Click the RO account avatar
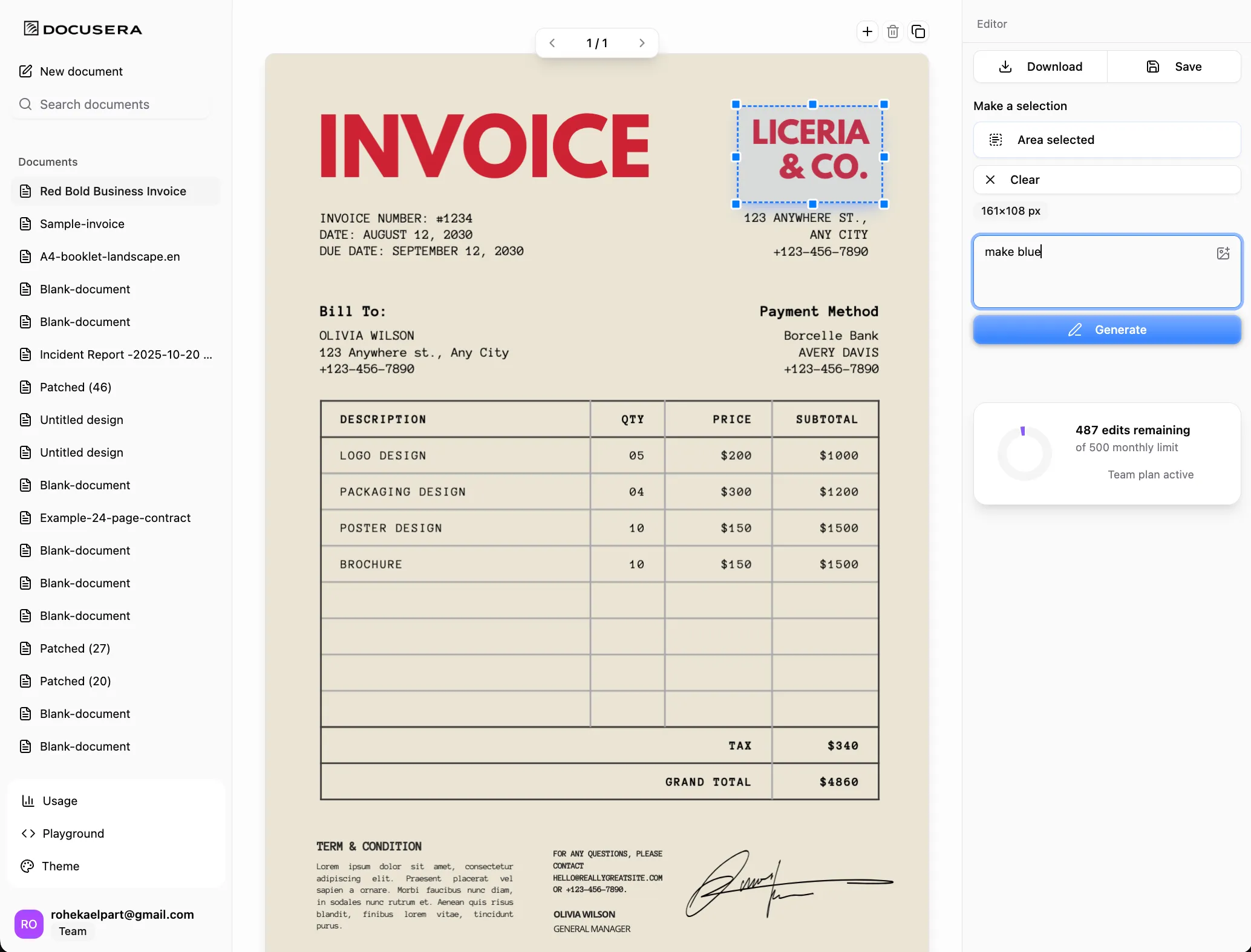 click(28, 924)
